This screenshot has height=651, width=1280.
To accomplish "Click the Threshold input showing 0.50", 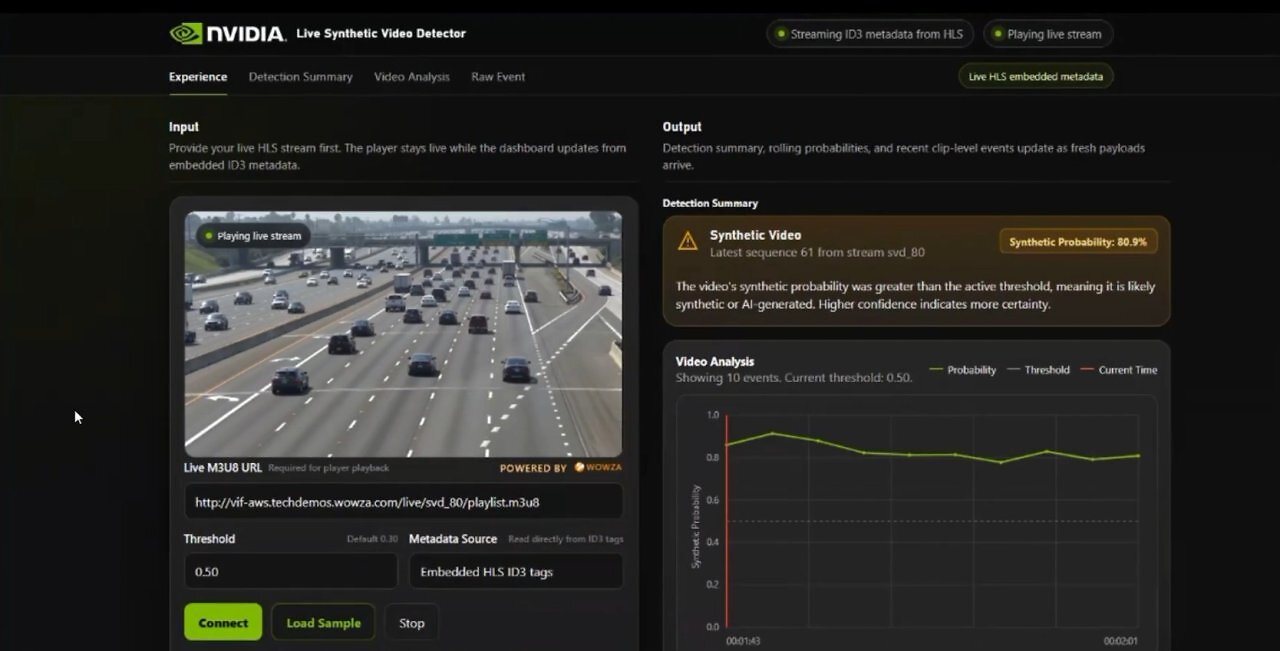I will 291,571.
